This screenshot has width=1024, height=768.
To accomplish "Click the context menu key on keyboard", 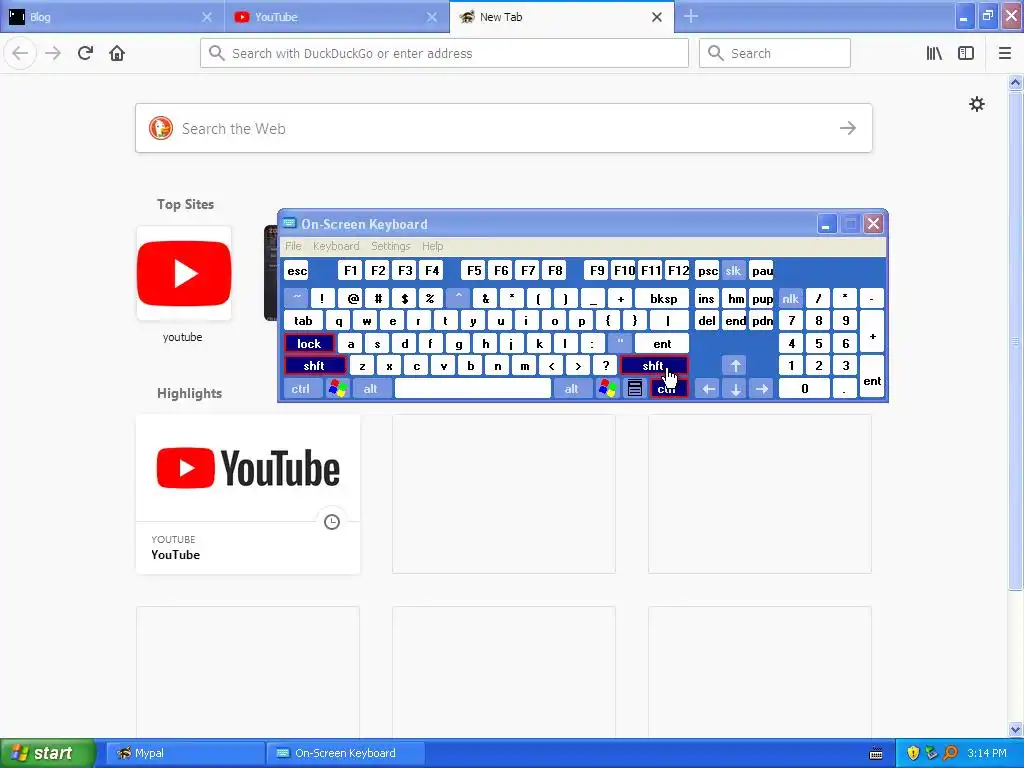I will [635, 389].
